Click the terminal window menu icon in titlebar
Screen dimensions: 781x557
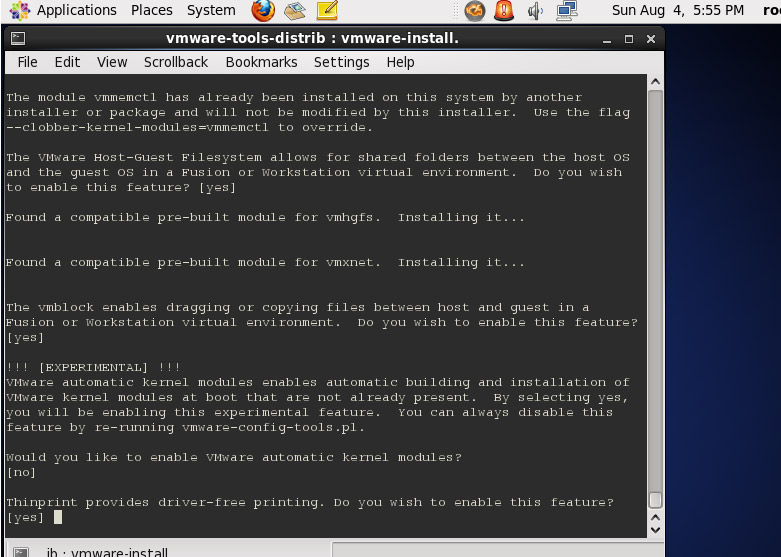point(18,38)
